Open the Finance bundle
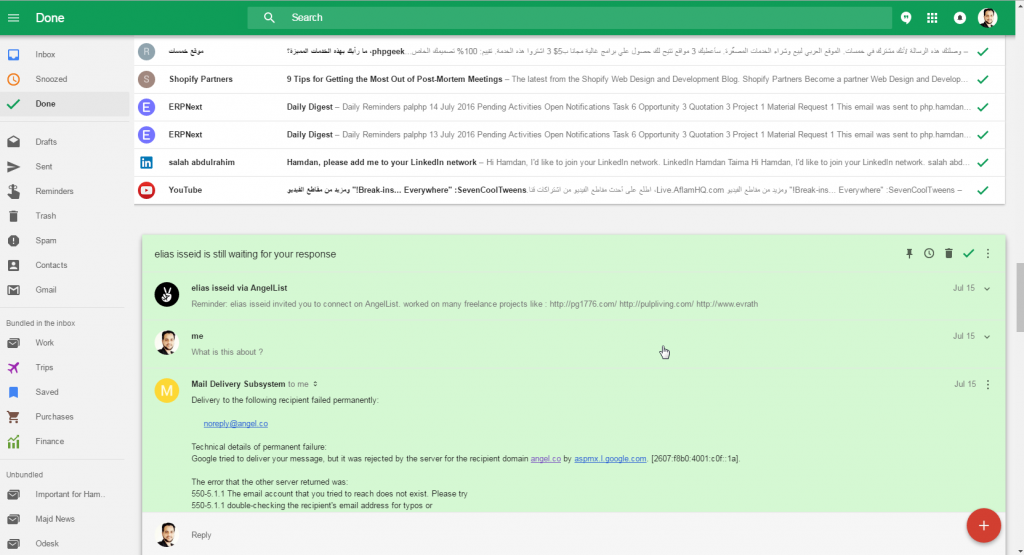Image resolution: width=1024 pixels, height=555 pixels. tap(65, 441)
